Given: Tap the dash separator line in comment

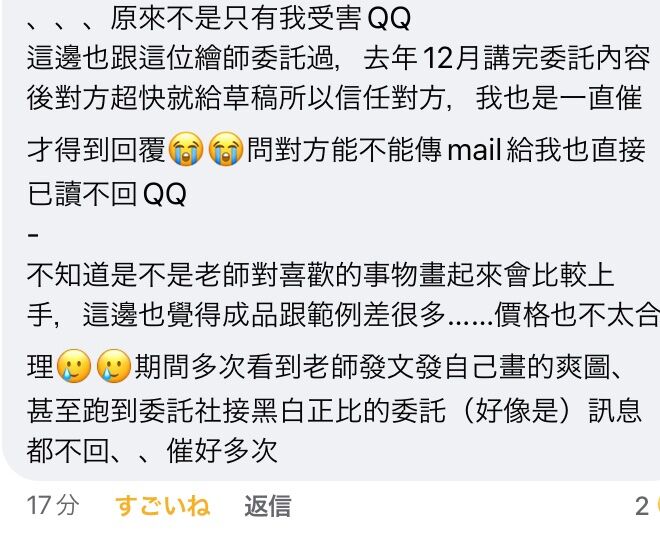Looking at the screenshot, I should coord(33,235).
